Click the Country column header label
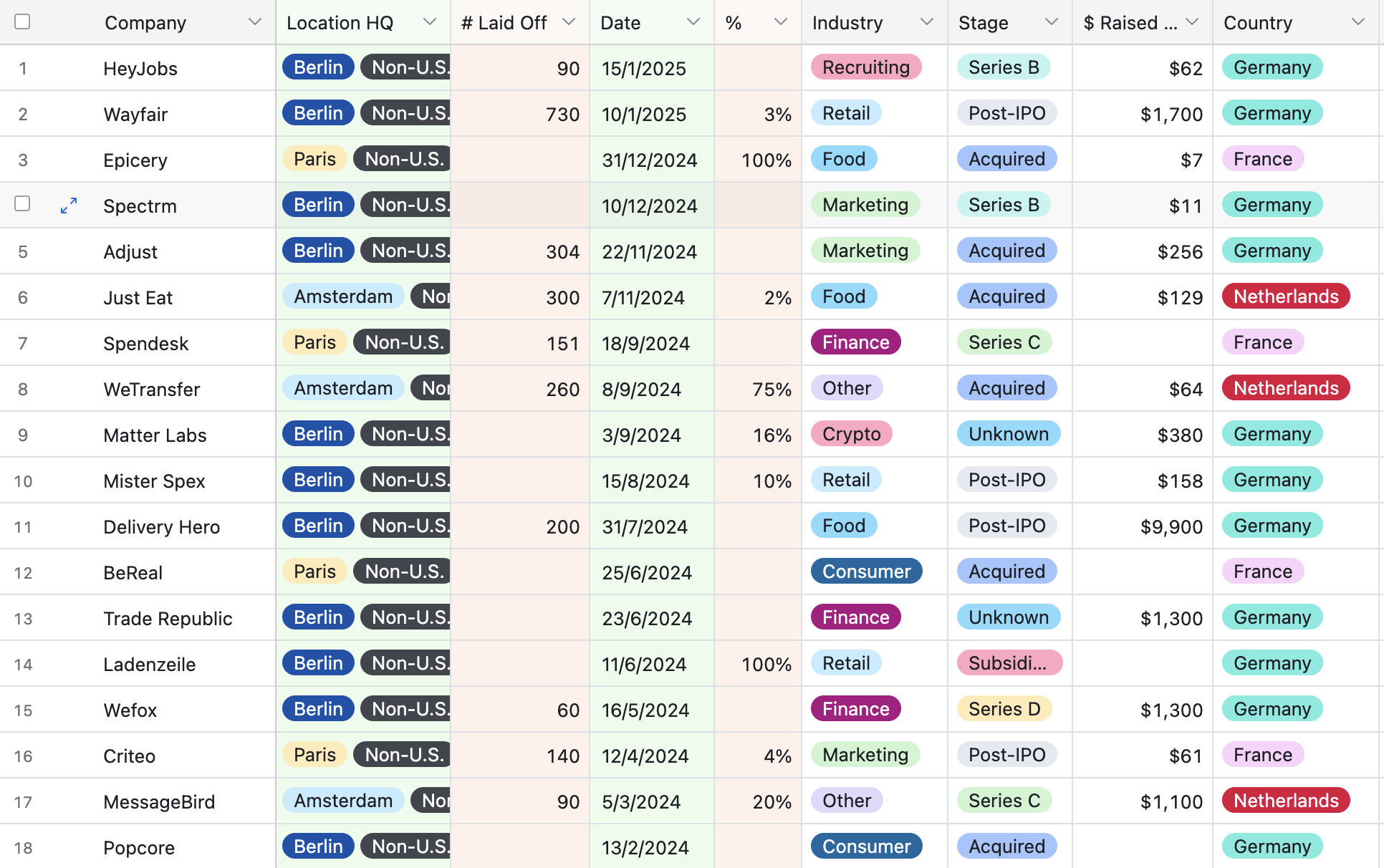This screenshot has height=868, width=1384. point(1258,23)
